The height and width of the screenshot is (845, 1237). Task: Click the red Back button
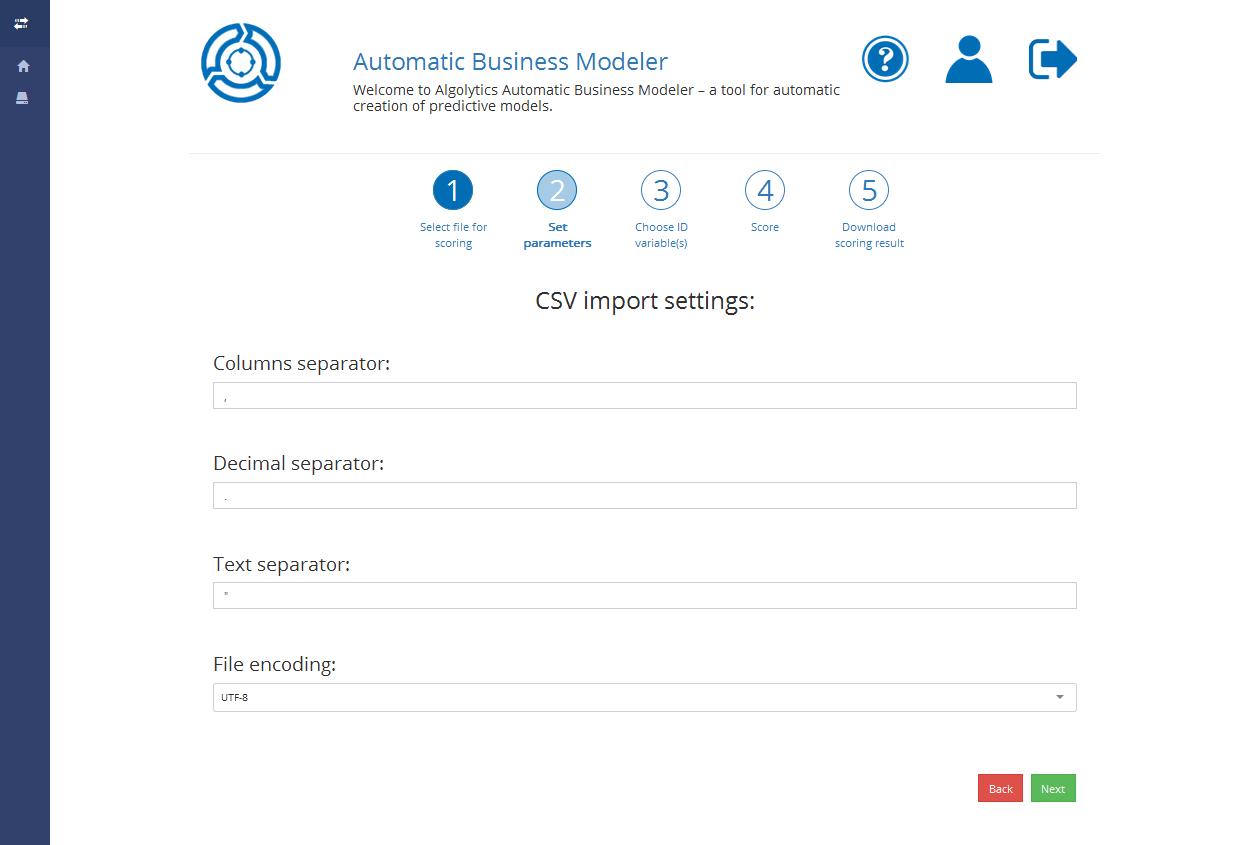pos(1000,788)
